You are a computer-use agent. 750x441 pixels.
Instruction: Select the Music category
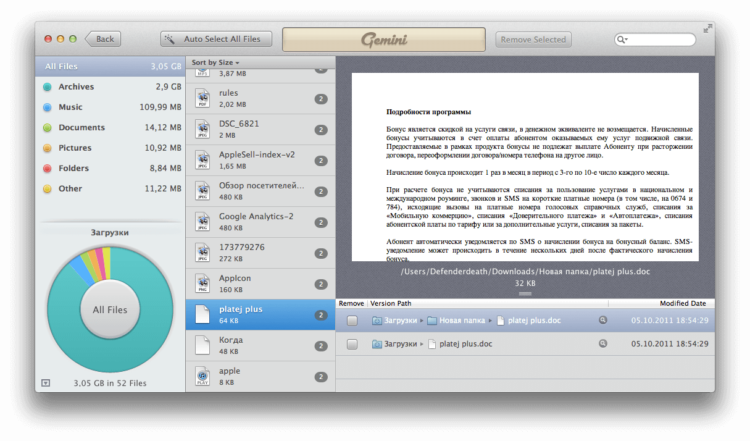point(110,107)
